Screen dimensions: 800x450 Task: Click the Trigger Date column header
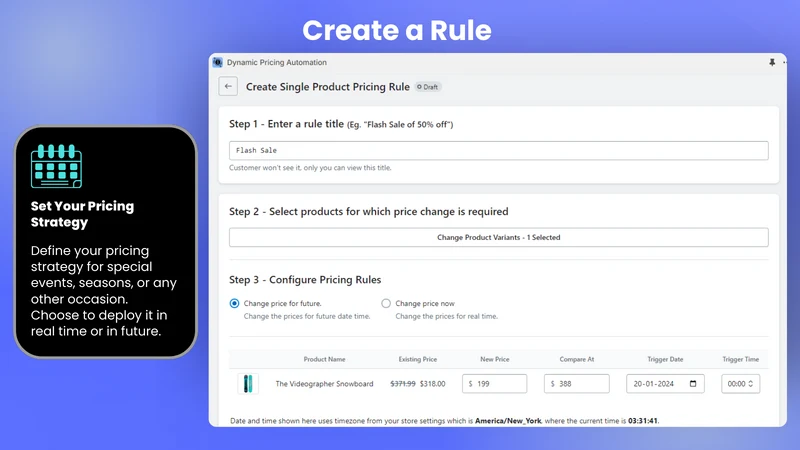(665, 359)
